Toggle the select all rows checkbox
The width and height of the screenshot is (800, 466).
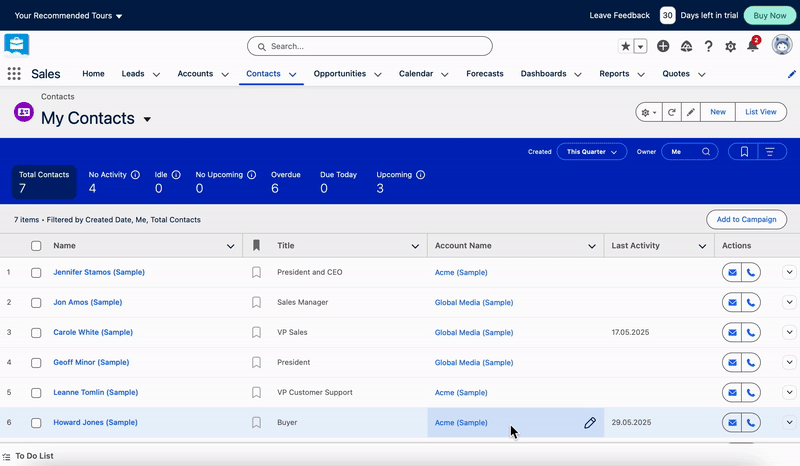(x=36, y=246)
